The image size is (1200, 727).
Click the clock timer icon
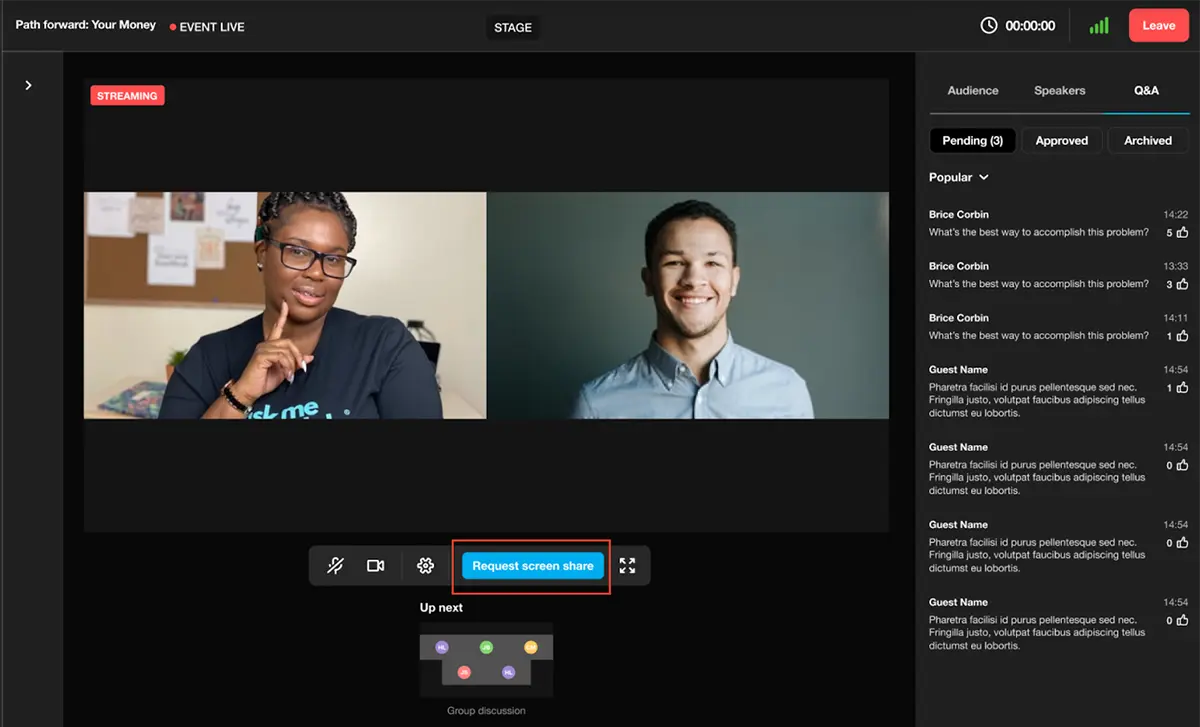pos(989,26)
